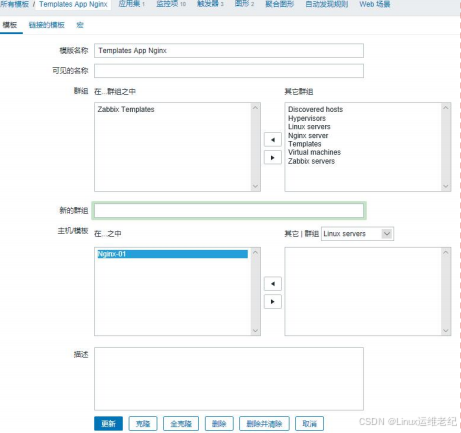
Task: Click the 可见的名称 input field
Action: click(229, 71)
